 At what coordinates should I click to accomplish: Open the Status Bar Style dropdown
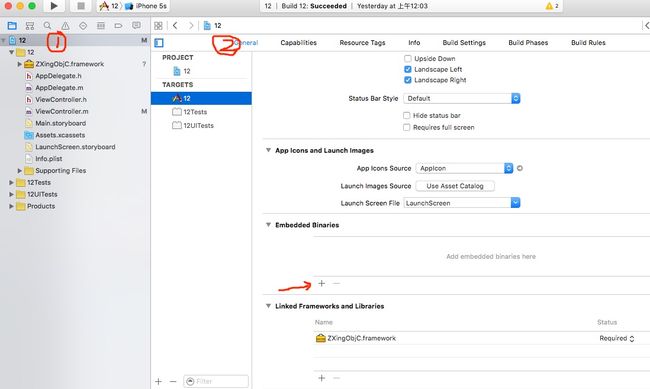point(462,98)
